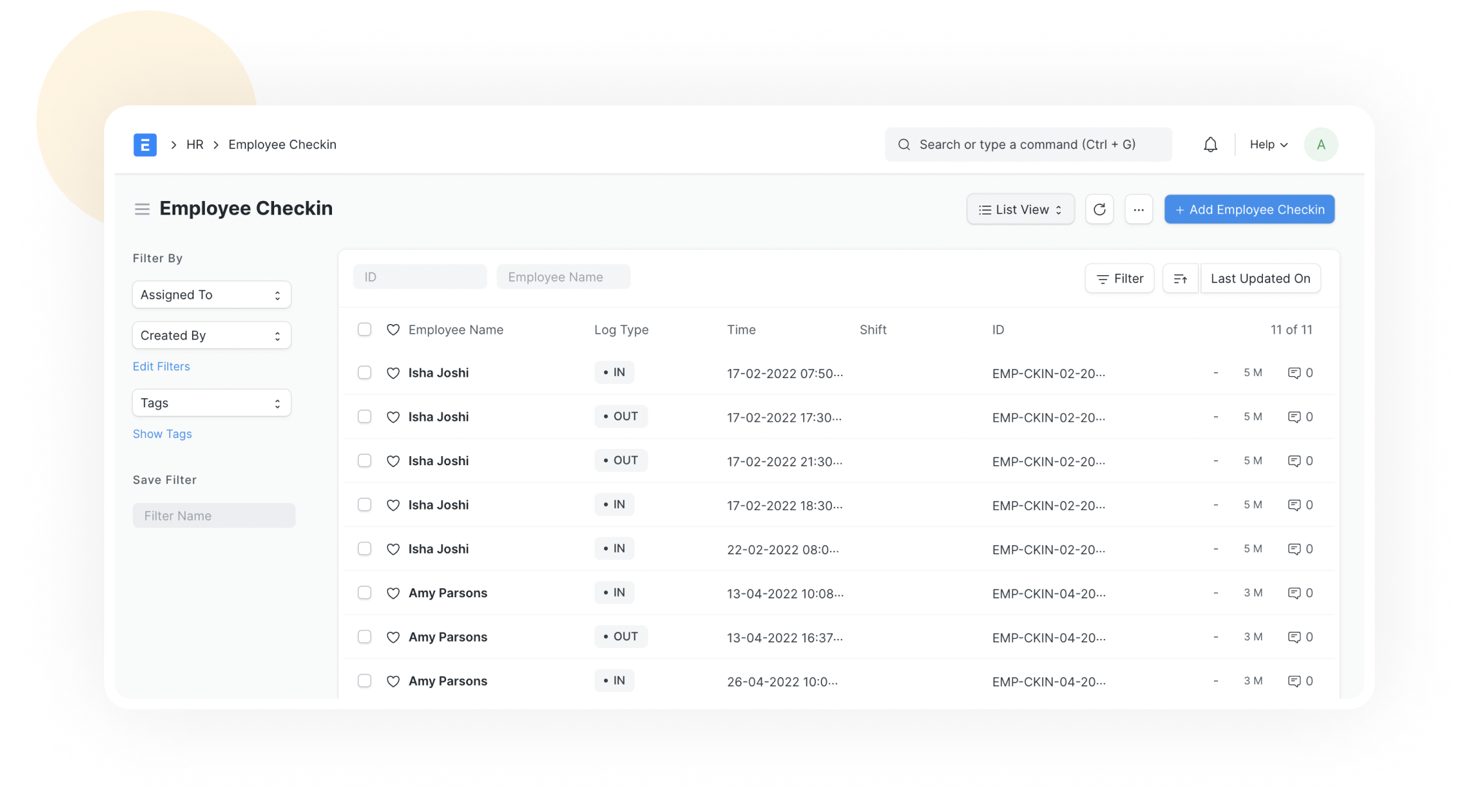The height and width of the screenshot is (812, 1479).
Task: Open the List View switcher dropdown
Action: pyautogui.click(x=1020, y=210)
